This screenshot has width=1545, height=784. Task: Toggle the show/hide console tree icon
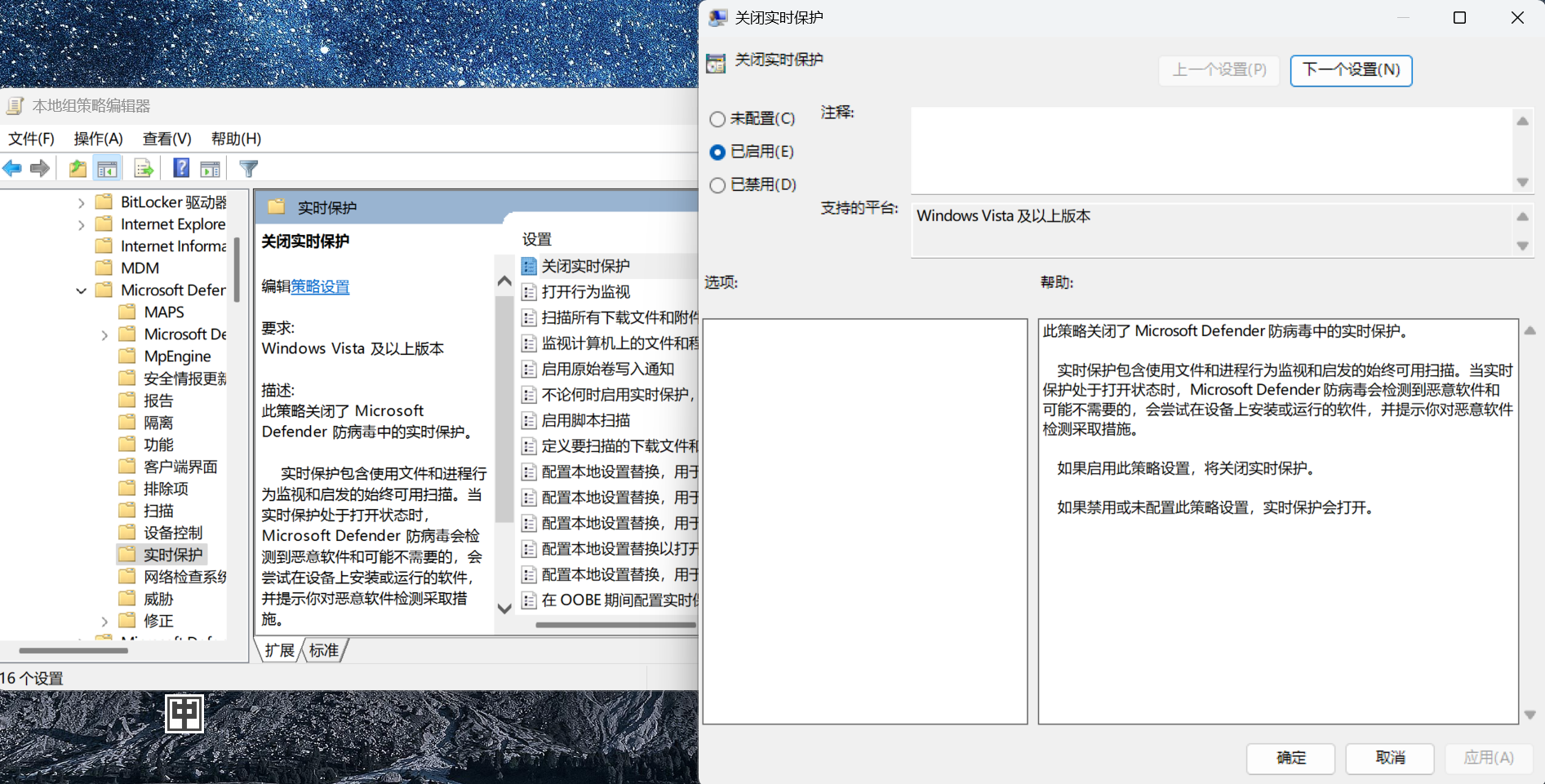[x=107, y=169]
